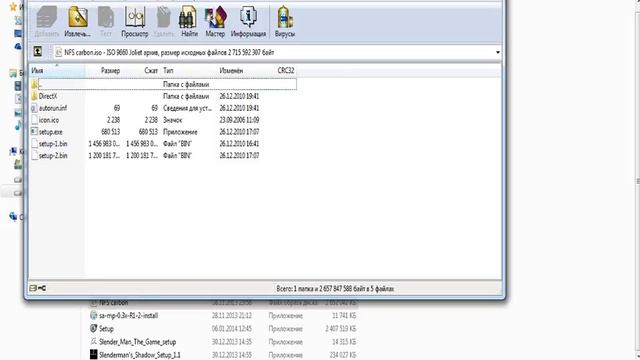Click the Slender_Man_The_Game_setup icon in Explorer
640x360 pixels.
[93, 341]
